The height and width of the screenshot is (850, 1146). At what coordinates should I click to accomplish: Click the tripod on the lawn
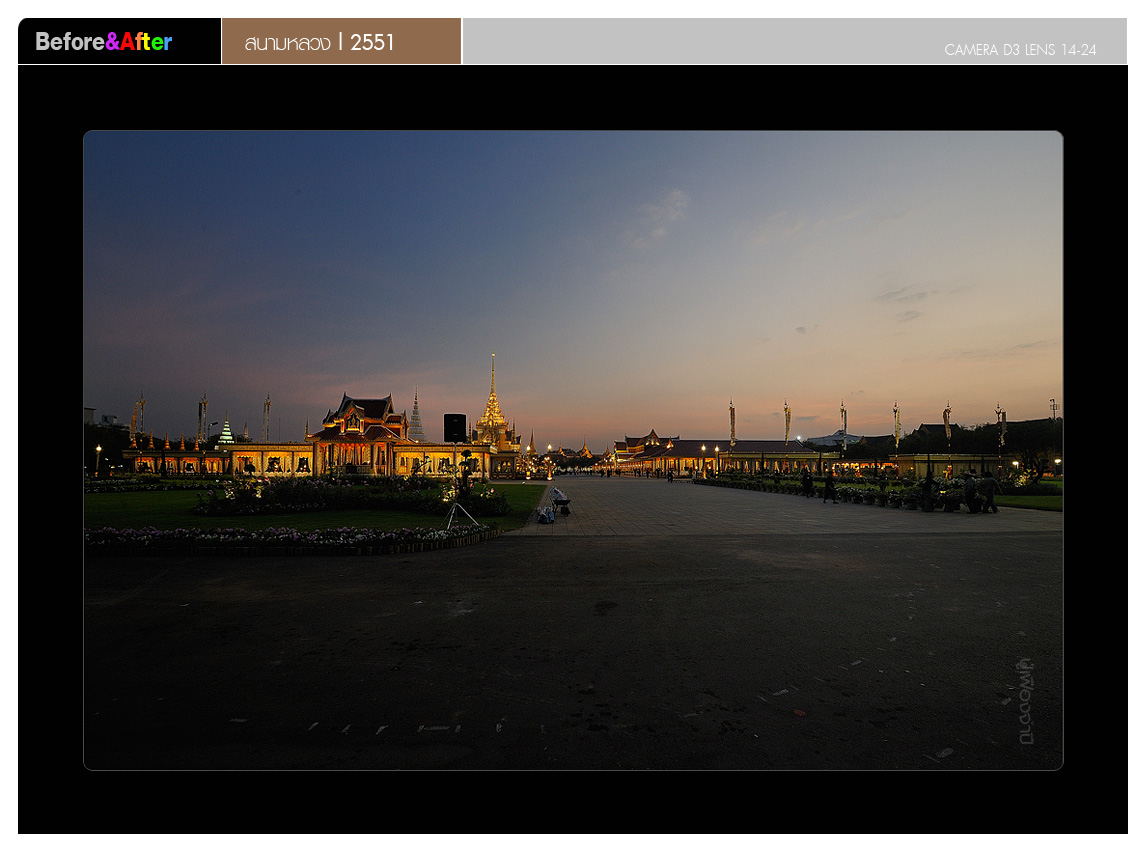[x=461, y=515]
